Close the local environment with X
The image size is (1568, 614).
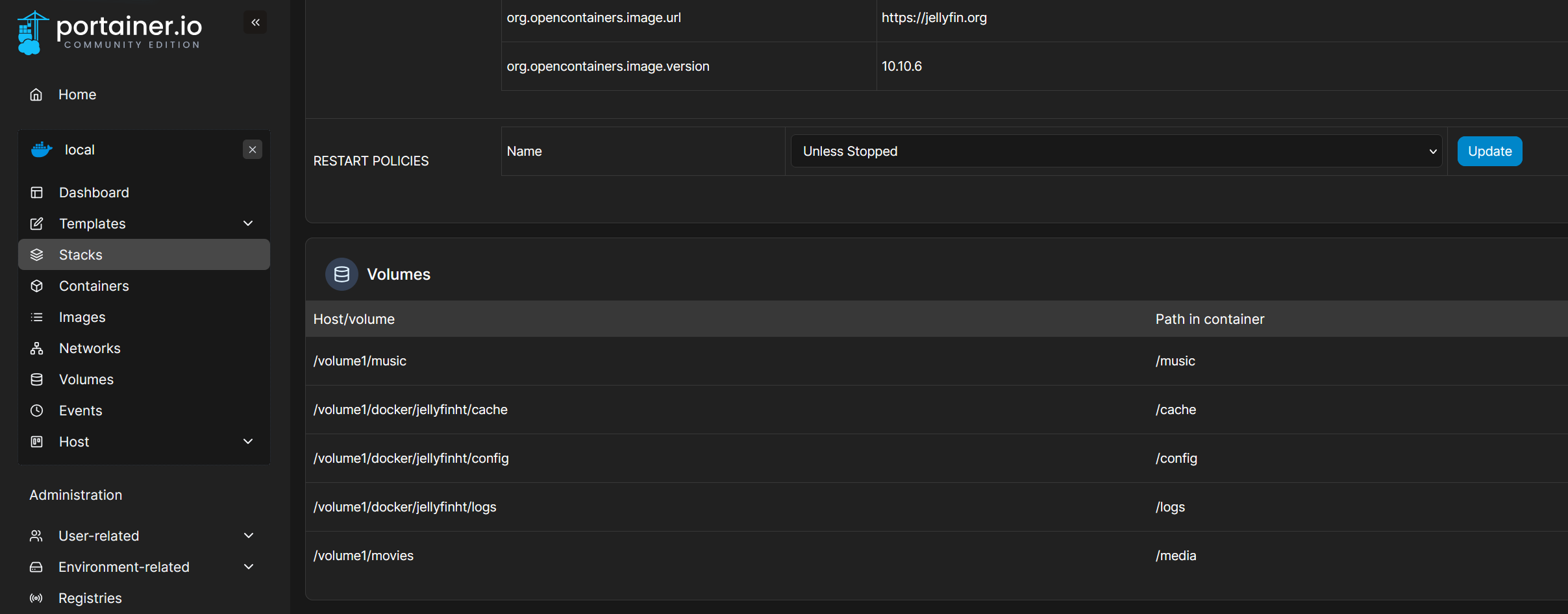[253, 150]
